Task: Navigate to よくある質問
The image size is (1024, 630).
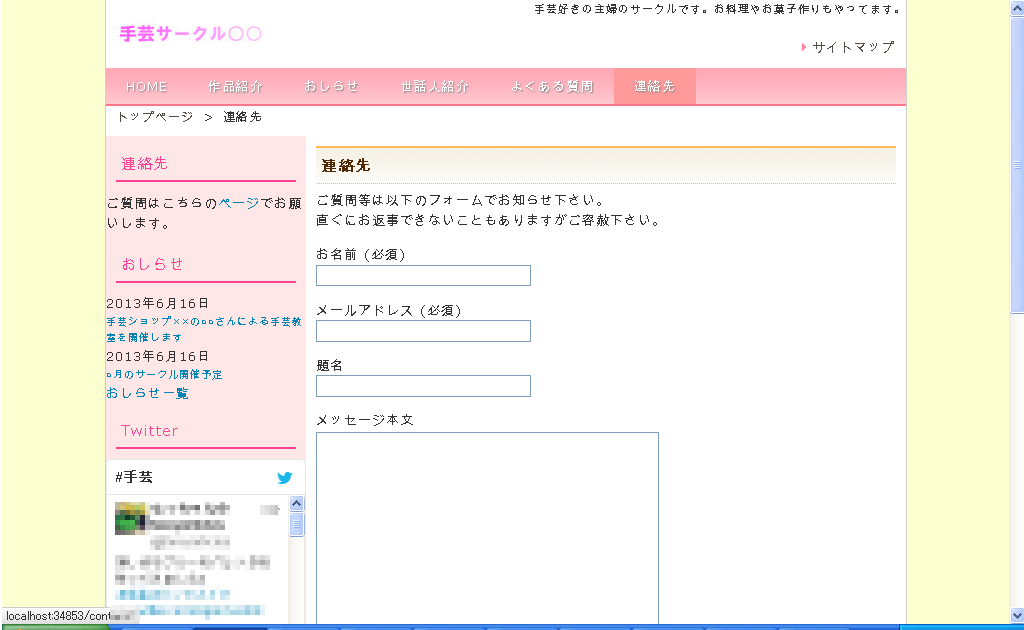Action: [x=552, y=87]
